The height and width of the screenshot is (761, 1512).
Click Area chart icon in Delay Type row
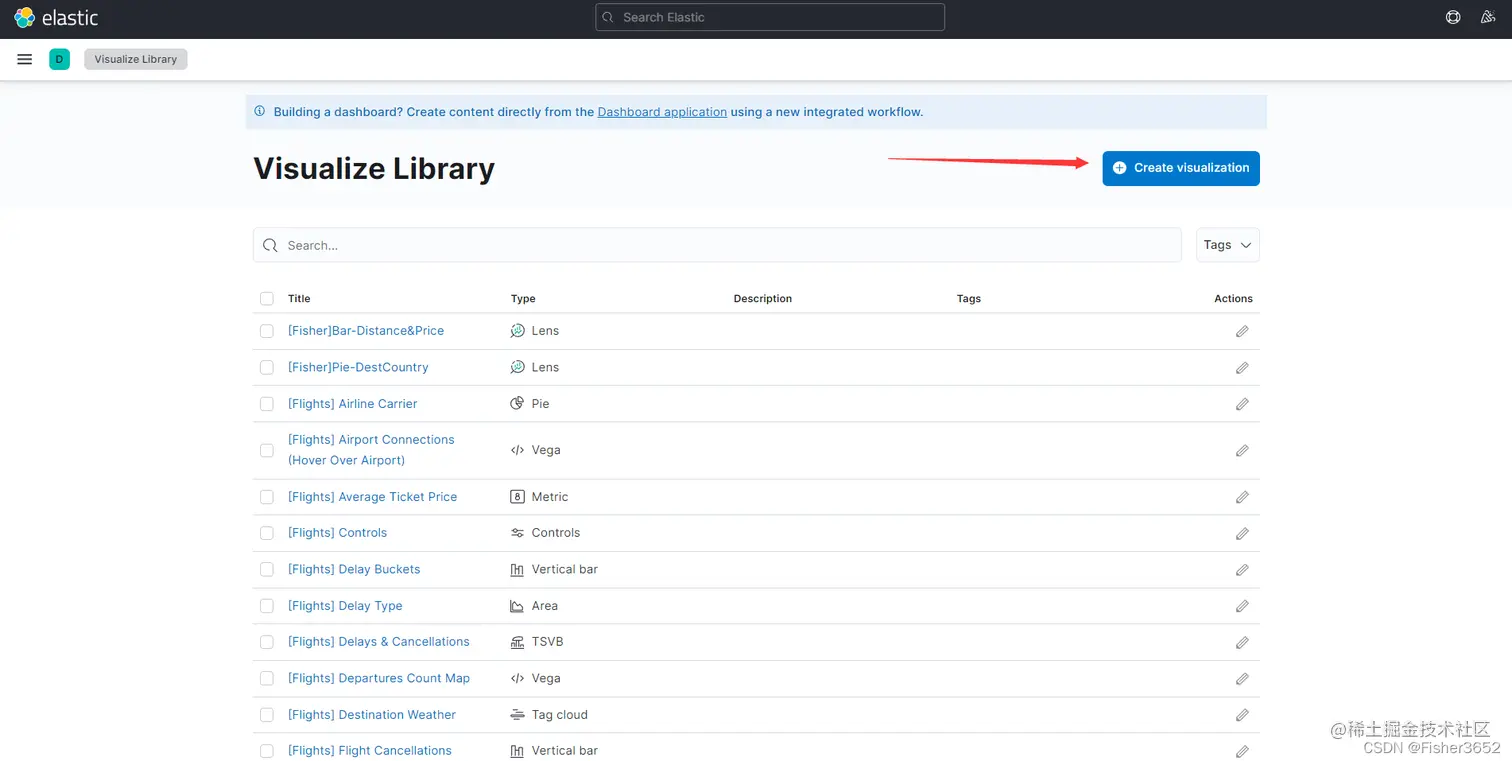517,606
